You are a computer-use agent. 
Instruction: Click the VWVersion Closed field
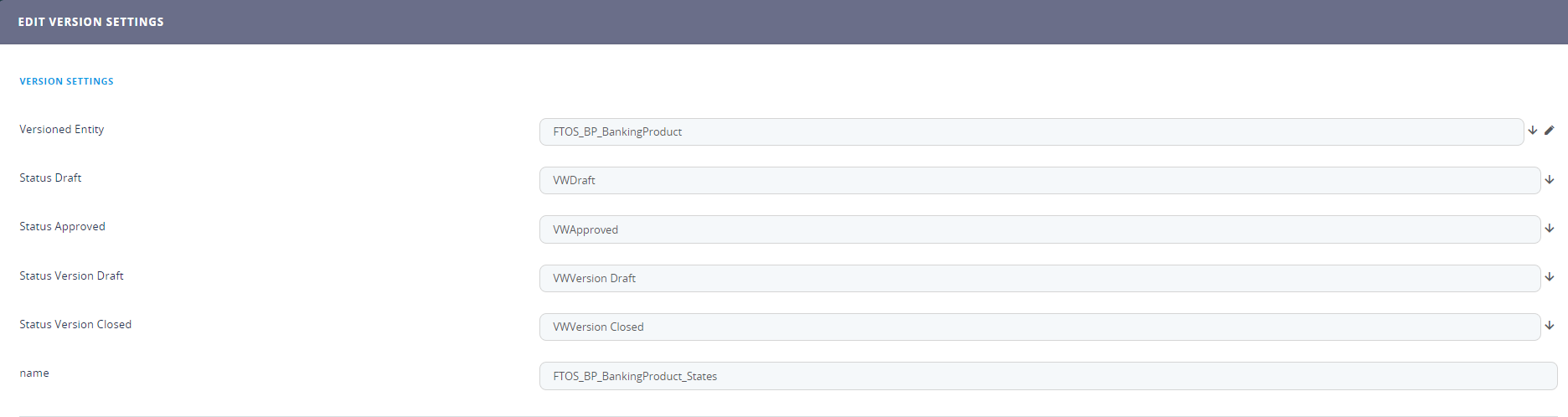coord(1039,327)
